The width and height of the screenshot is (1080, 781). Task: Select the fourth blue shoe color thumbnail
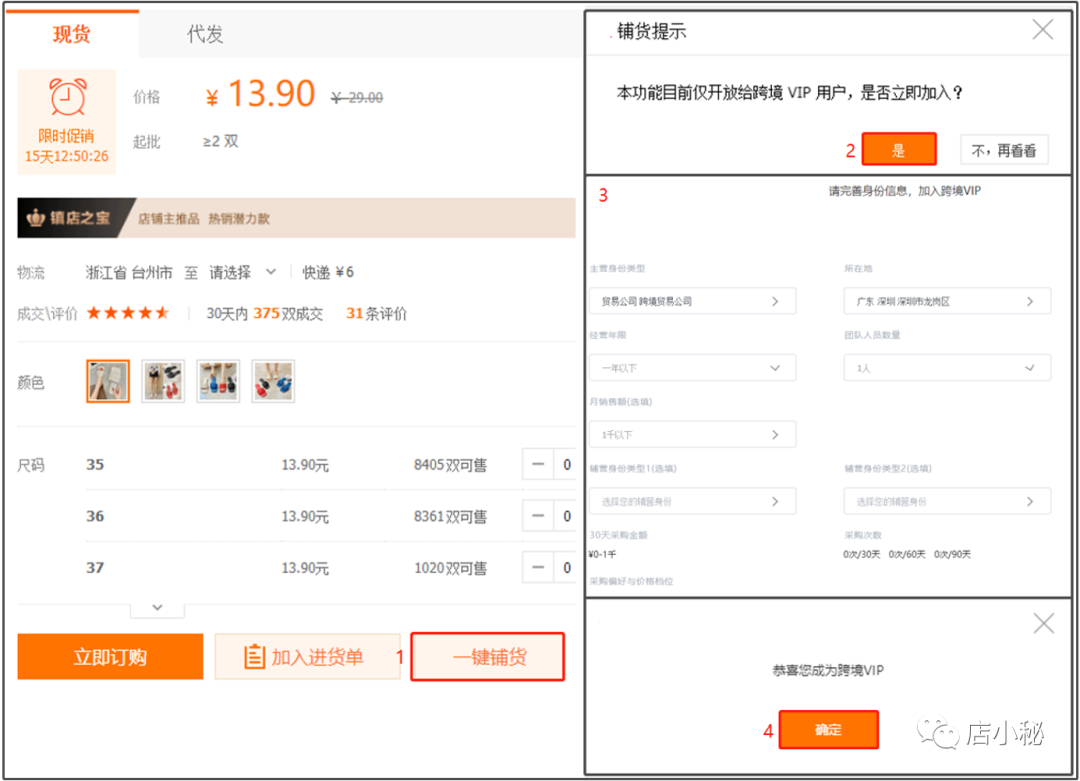[273, 381]
